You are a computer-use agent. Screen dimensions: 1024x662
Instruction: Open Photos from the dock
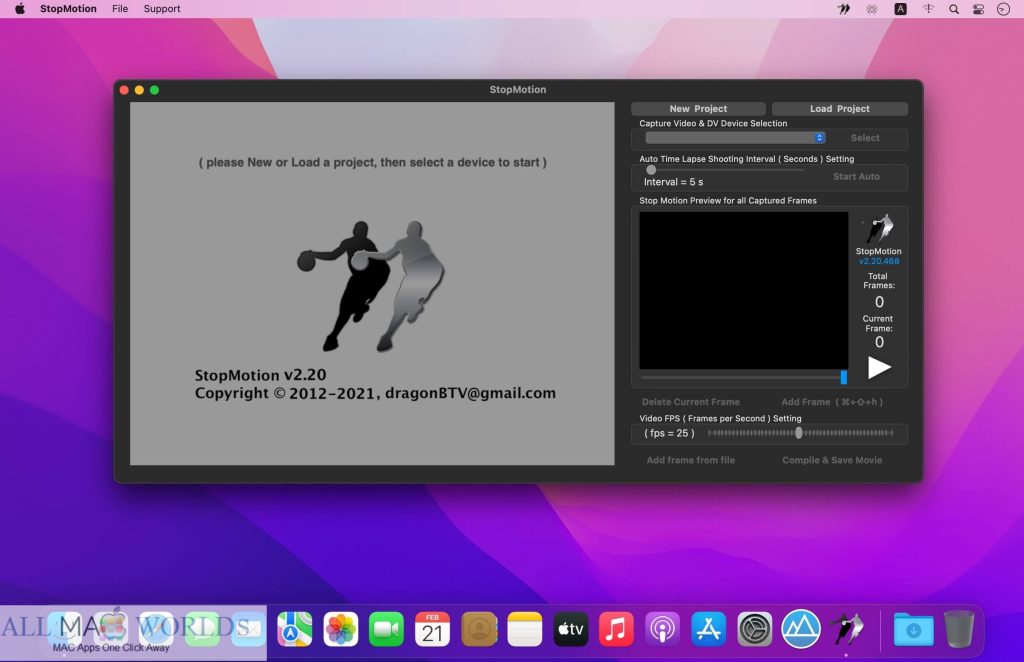340,629
